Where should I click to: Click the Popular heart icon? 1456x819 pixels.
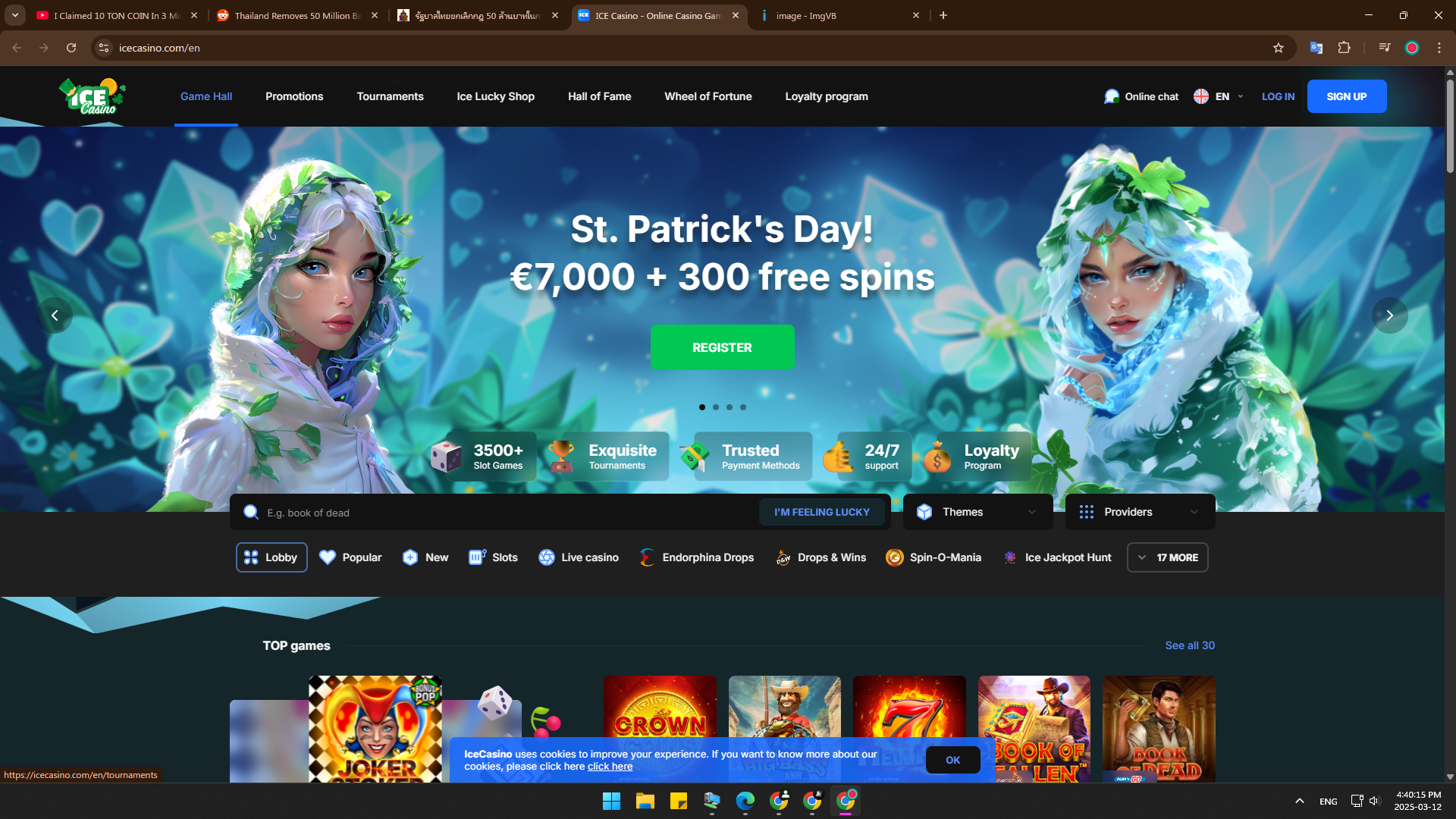(328, 557)
